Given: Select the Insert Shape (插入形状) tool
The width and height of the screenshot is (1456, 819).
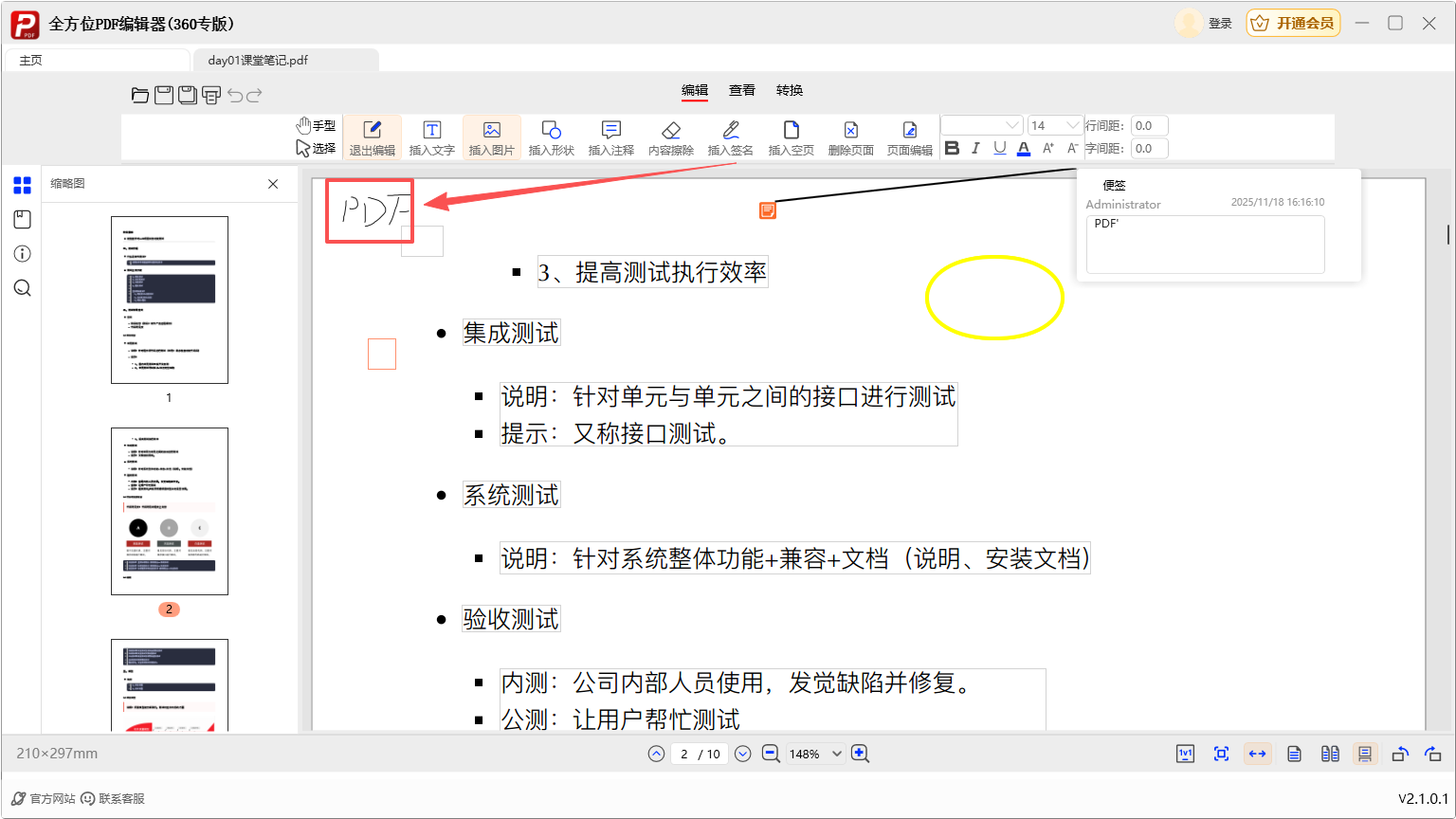Looking at the screenshot, I should point(551,137).
